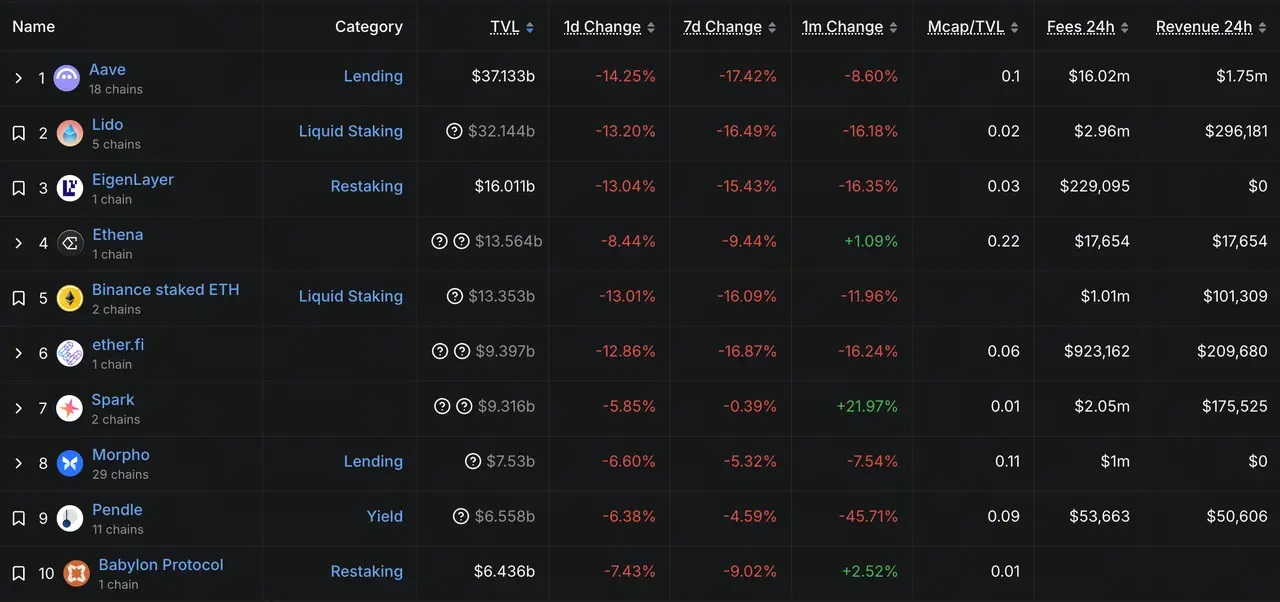The height and width of the screenshot is (602, 1280).
Task: Sort table by TVL column
Action: tap(505, 27)
